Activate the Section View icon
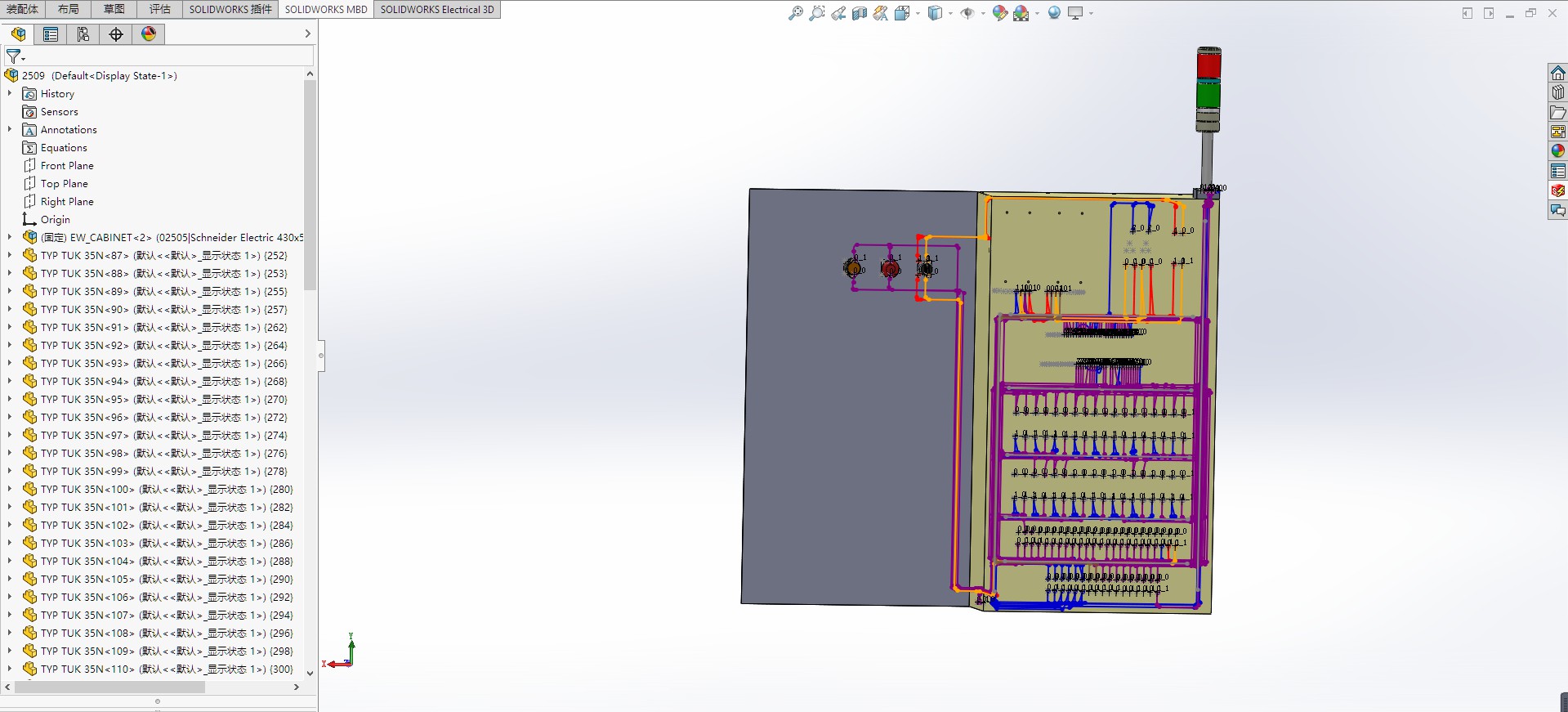The image size is (1568, 712). click(859, 13)
